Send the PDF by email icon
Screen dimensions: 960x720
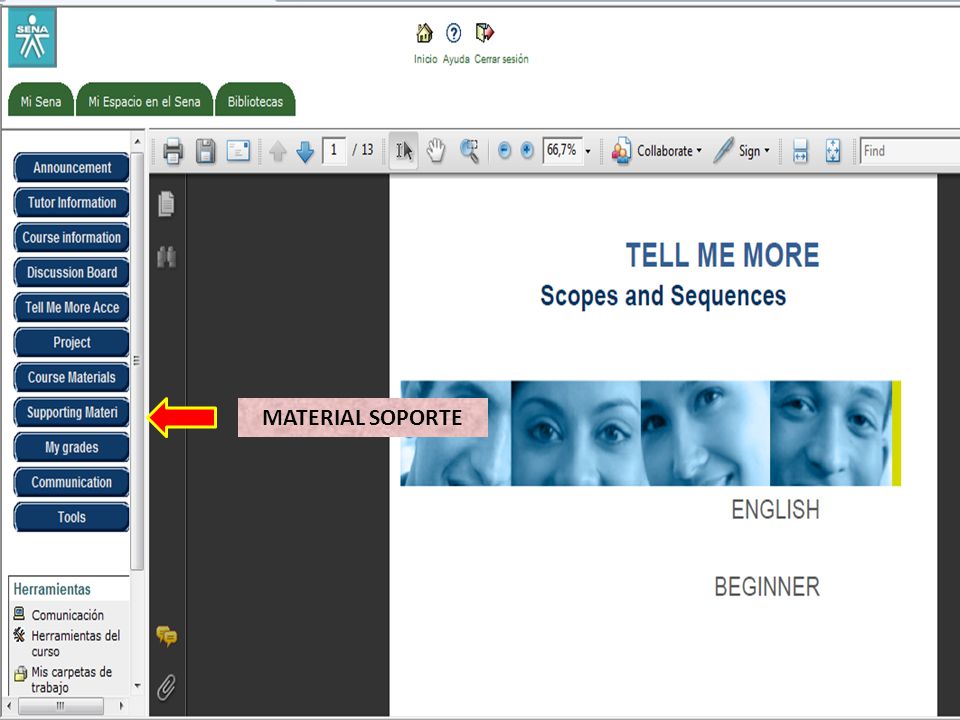(x=238, y=150)
